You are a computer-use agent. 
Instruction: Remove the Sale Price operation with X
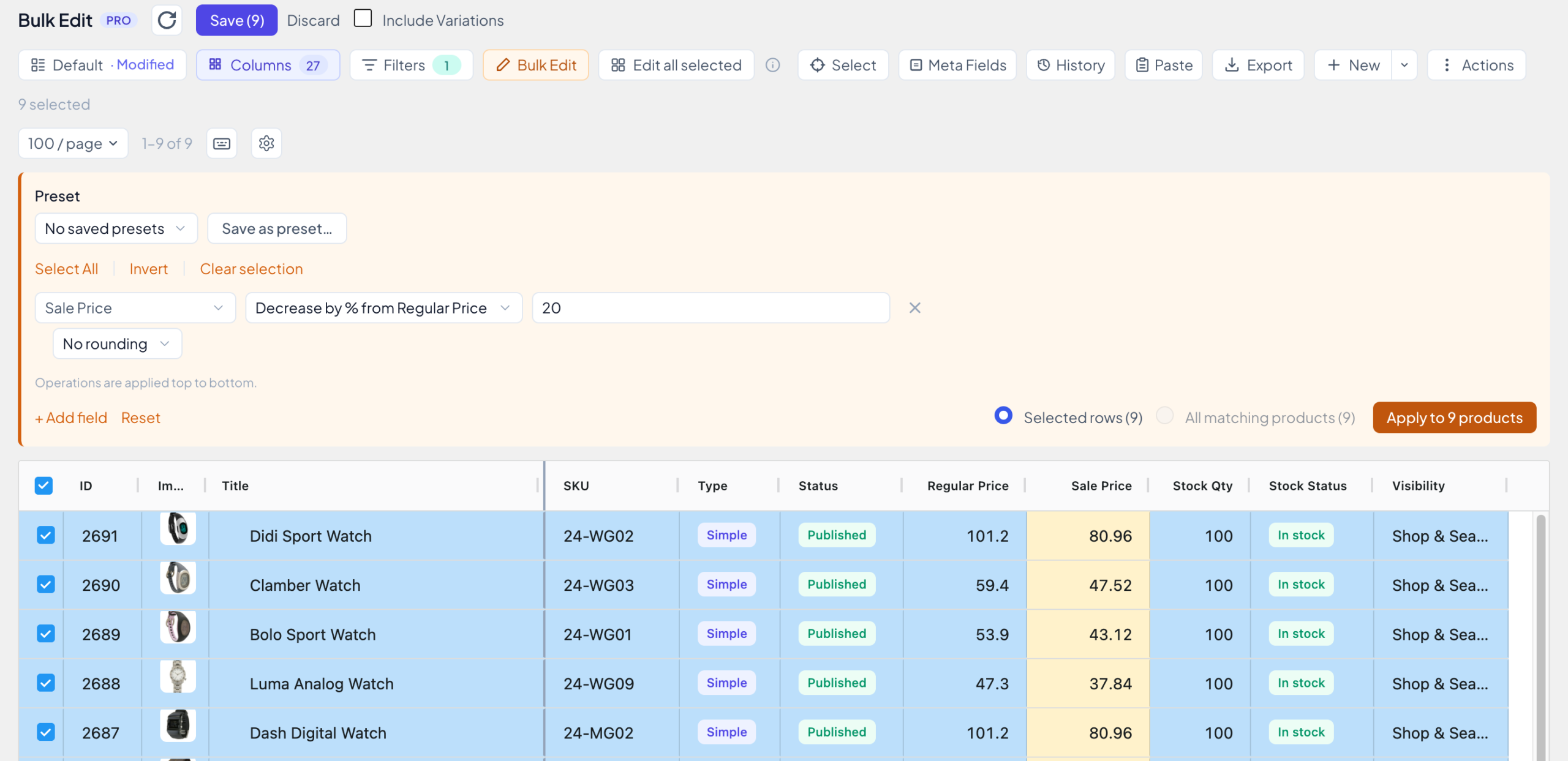point(914,308)
